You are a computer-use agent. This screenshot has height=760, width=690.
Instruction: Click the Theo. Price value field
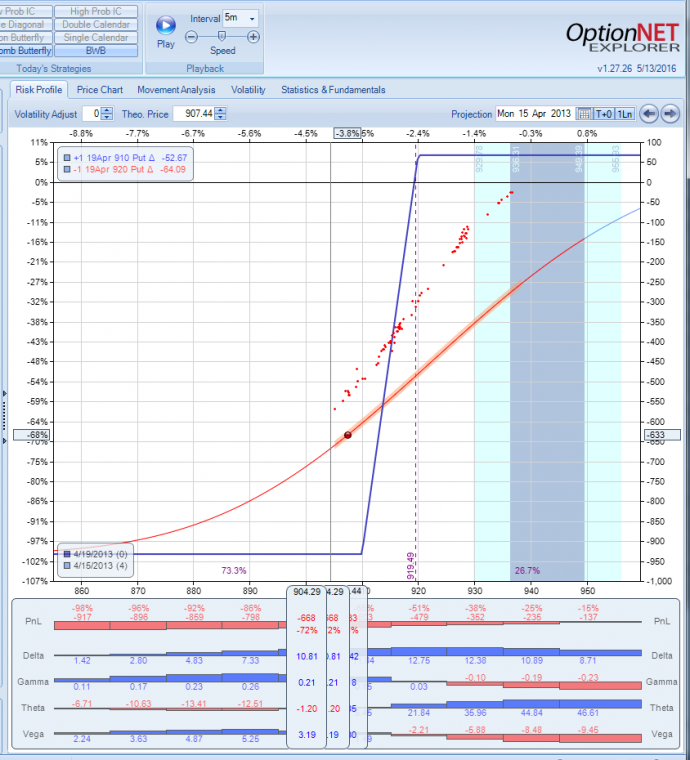194,114
